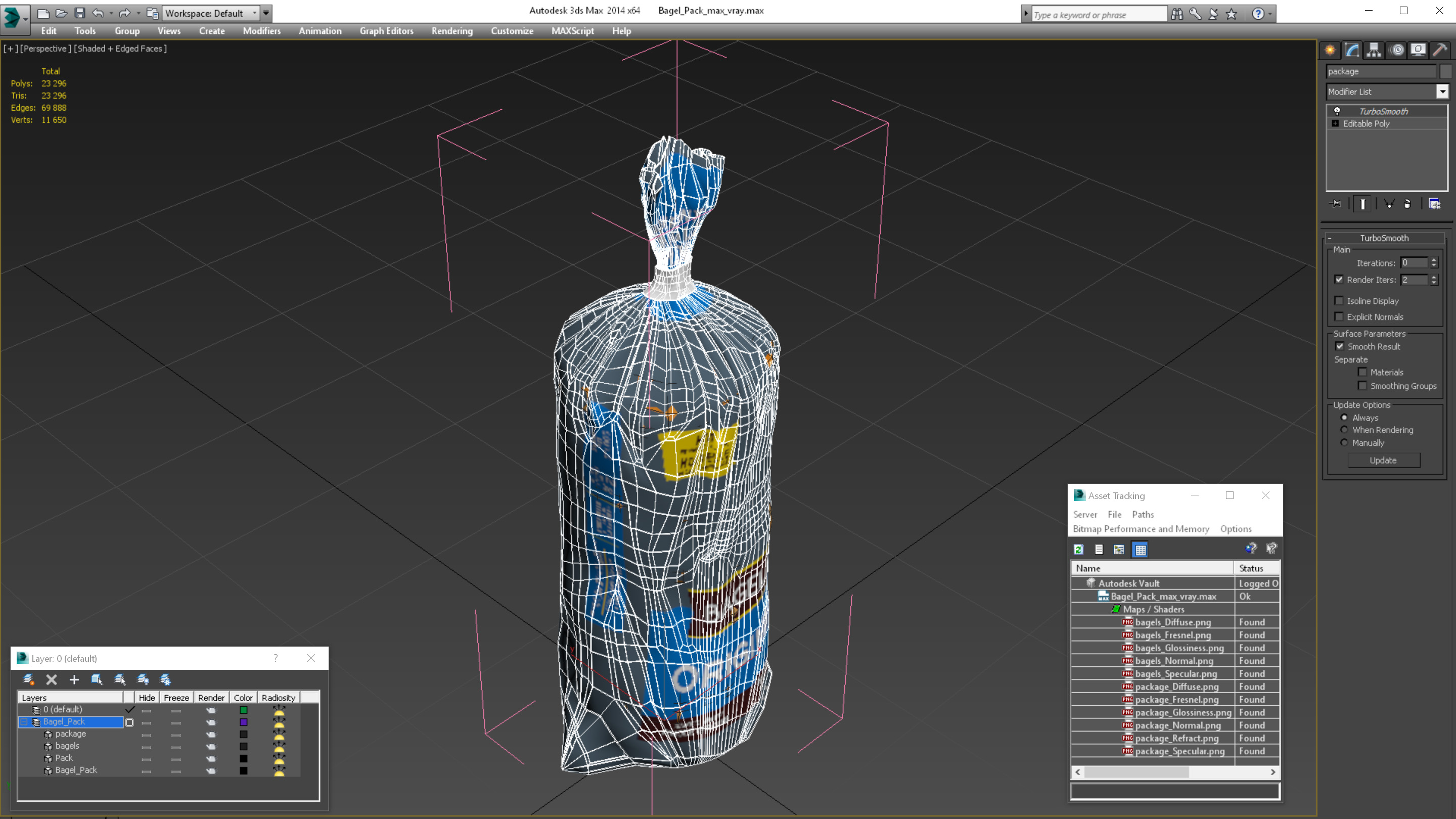Open the Rendering menu

click(452, 31)
